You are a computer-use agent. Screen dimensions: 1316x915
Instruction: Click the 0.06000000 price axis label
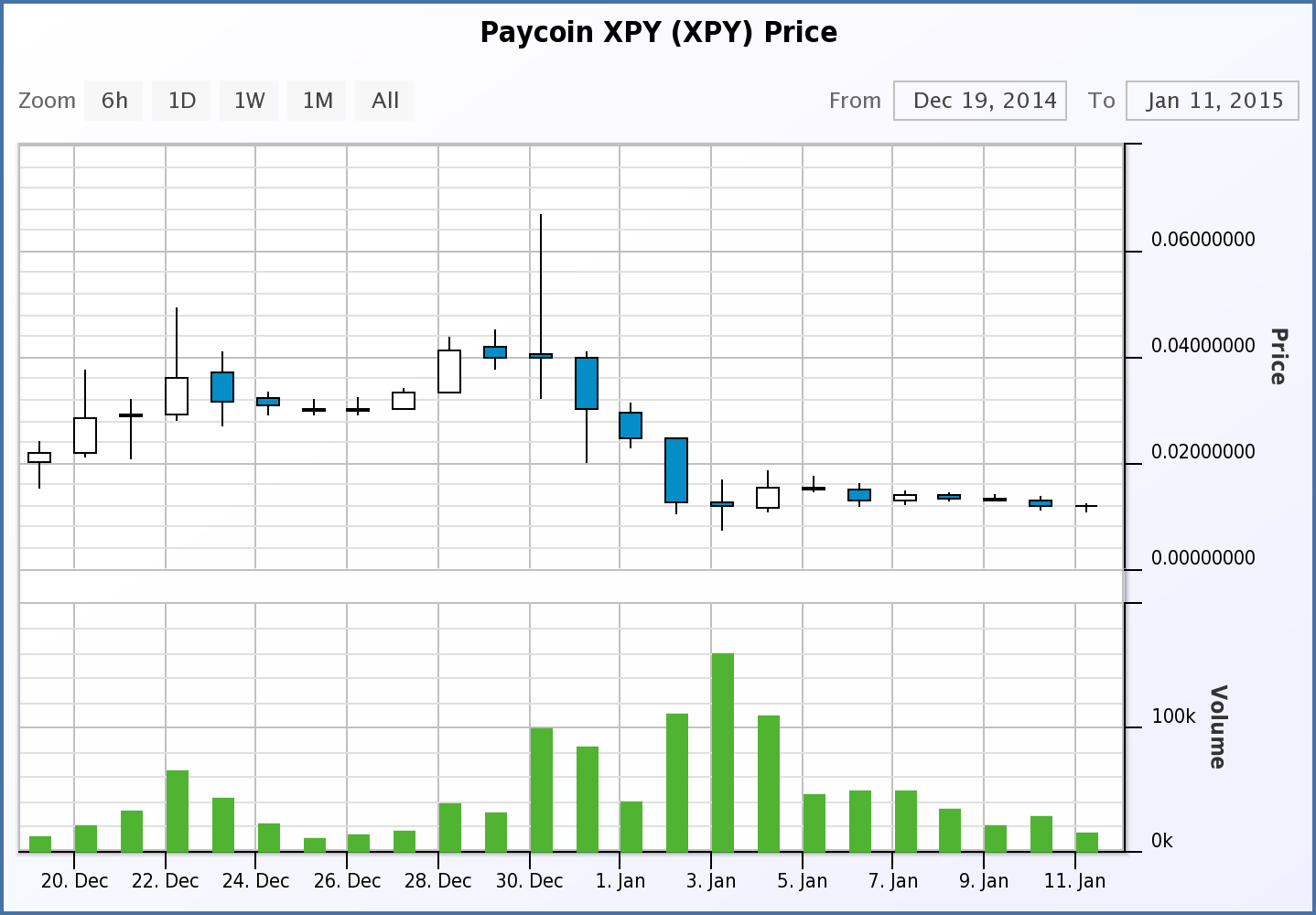[1203, 240]
